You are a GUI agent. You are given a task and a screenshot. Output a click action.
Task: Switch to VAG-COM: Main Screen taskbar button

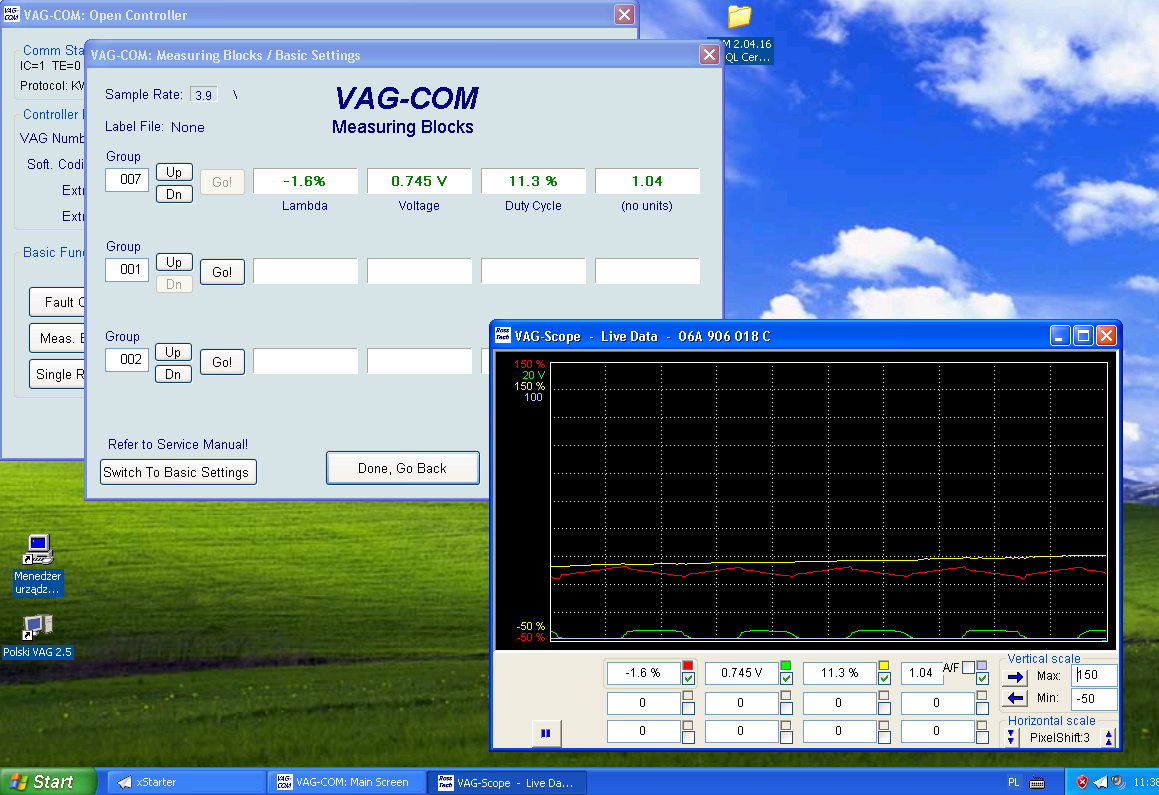[x=347, y=782]
